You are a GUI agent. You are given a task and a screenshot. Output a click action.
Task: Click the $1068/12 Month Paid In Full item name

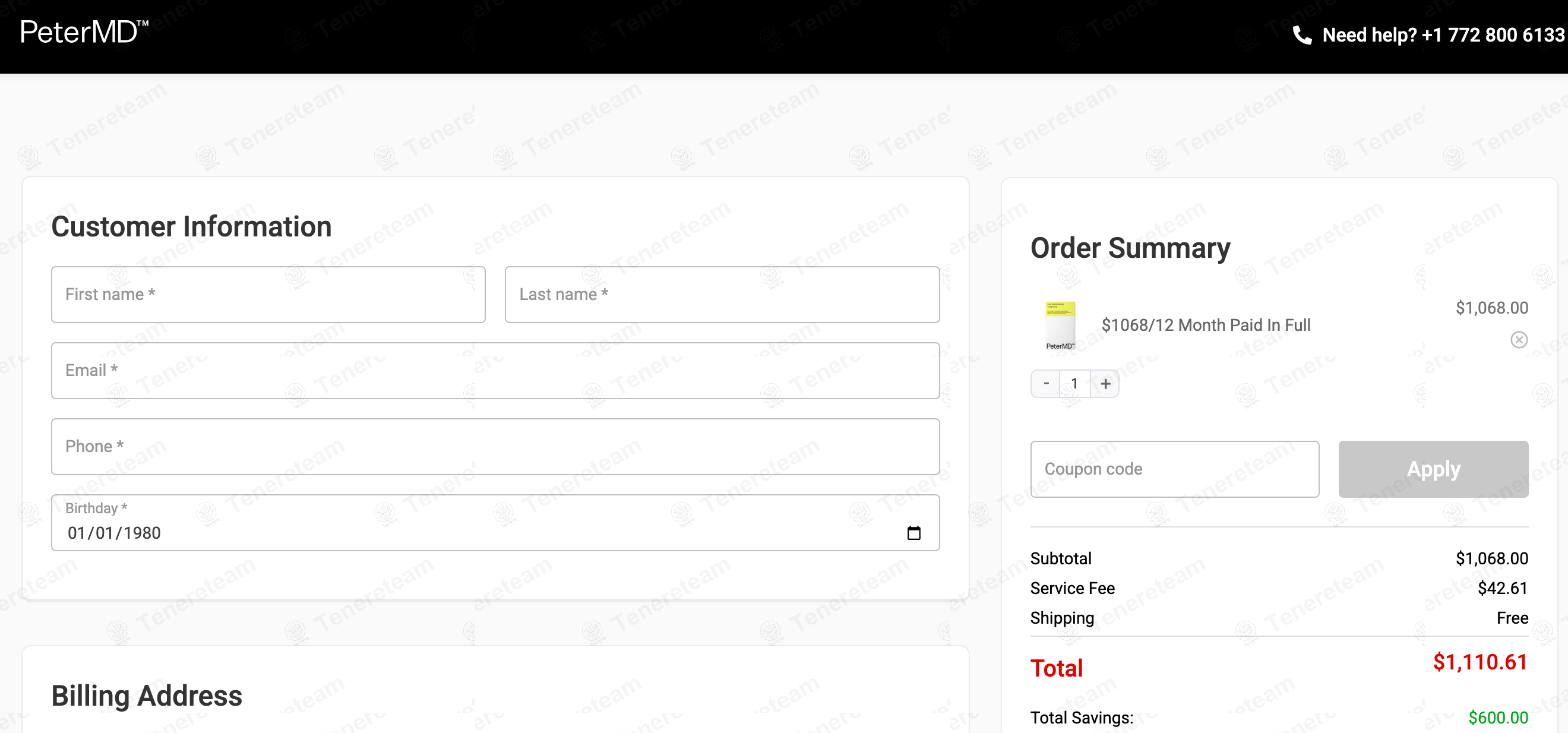click(x=1205, y=325)
